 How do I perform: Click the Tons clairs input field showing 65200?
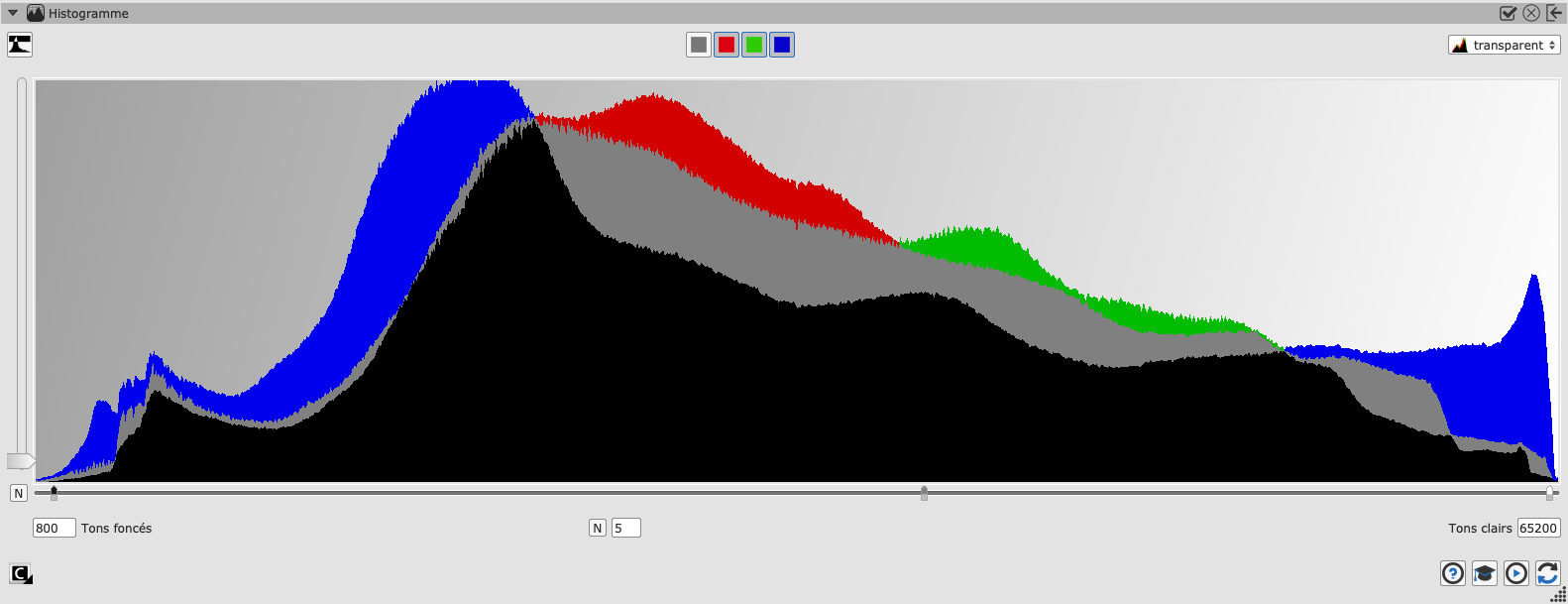pos(1538,528)
